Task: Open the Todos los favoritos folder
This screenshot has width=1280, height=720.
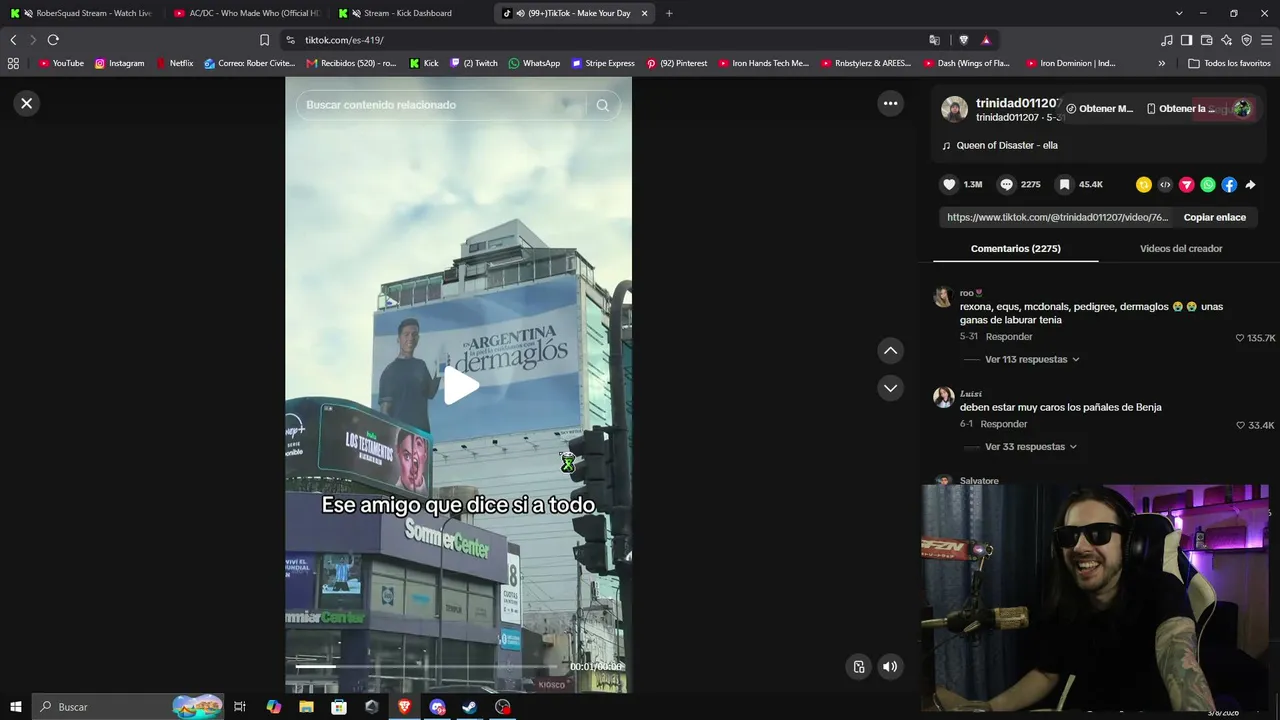Action: (x=1229, y=63)
